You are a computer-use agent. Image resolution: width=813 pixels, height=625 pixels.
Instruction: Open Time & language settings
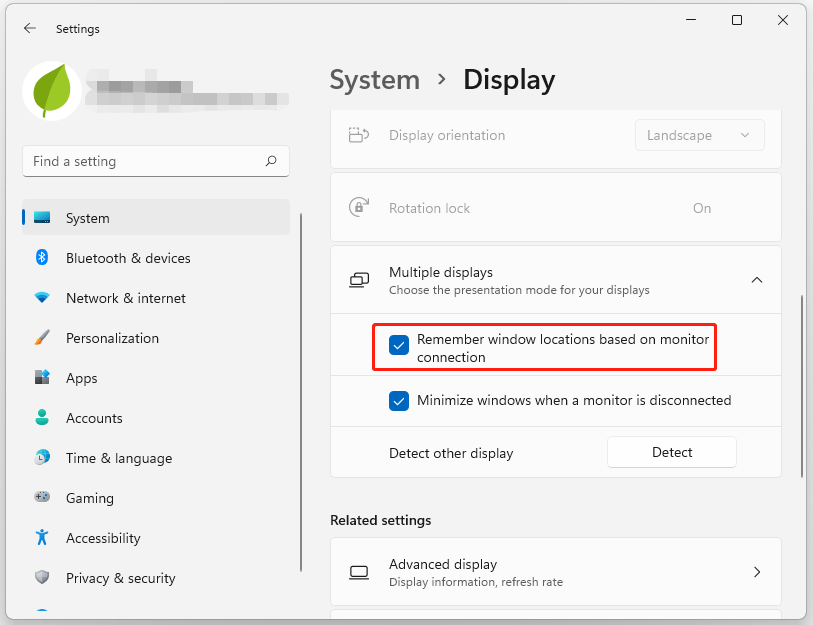[118, 458]
